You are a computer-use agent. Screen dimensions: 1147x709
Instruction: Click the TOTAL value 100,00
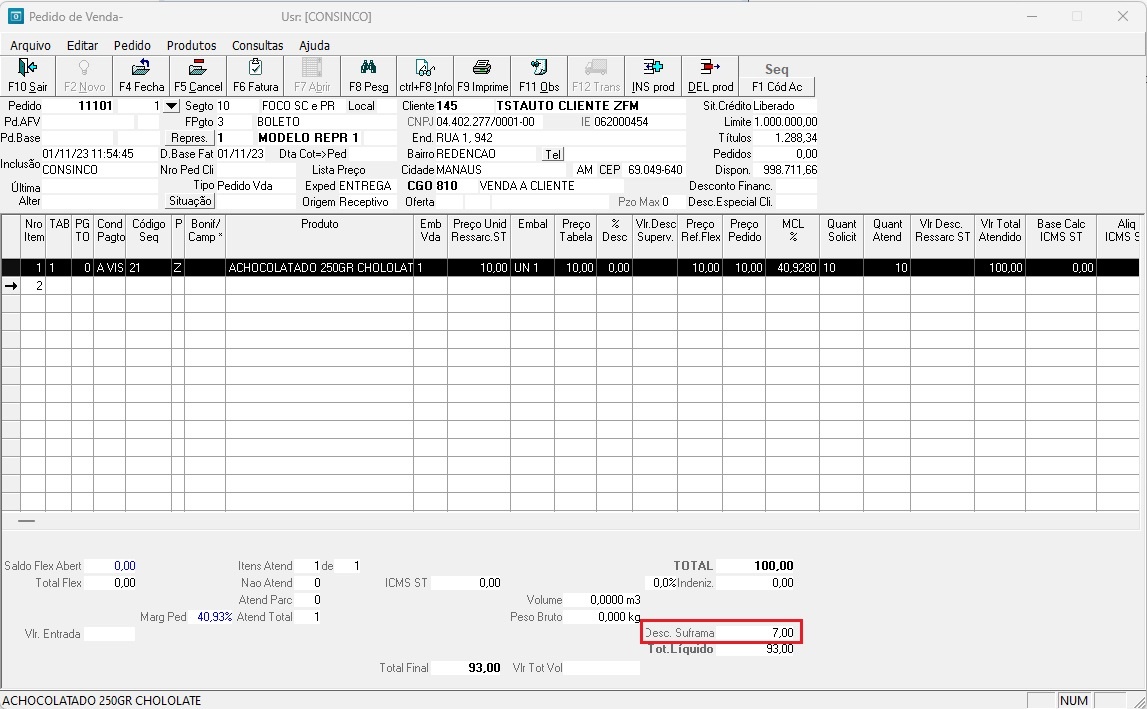tap(756, 566)
